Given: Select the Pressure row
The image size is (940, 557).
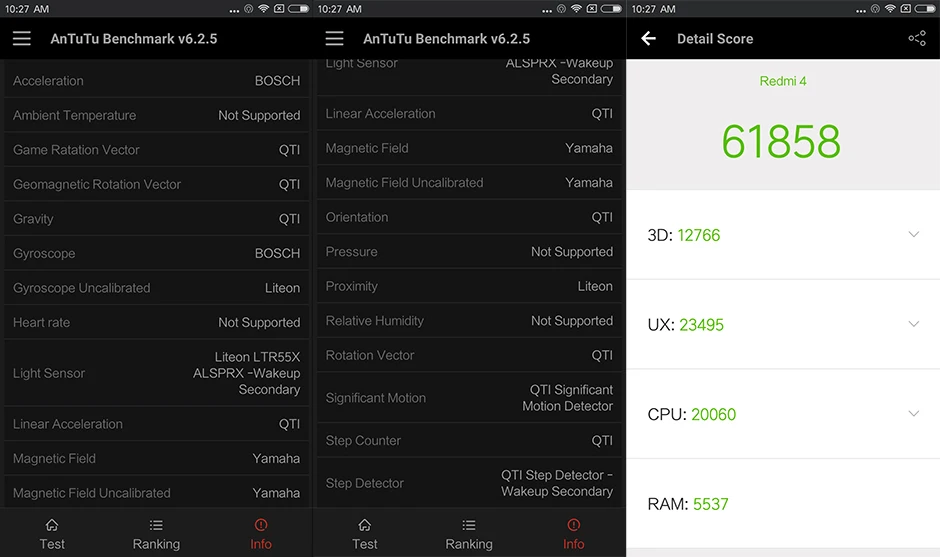Looking at the screenshot, I should pyautogui.click(x=469, y=252).
